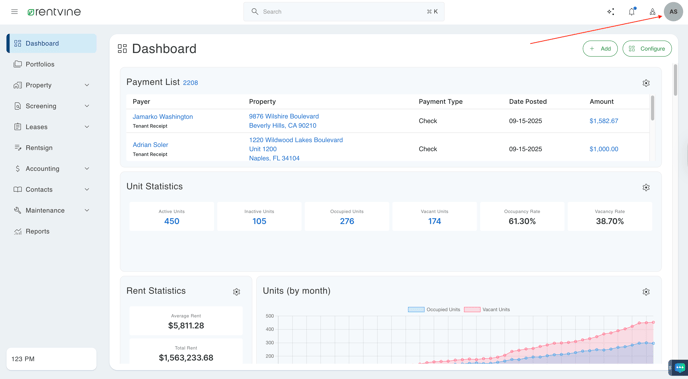
Task: Open the sparkle AI assistant icon
Action: 610,12
